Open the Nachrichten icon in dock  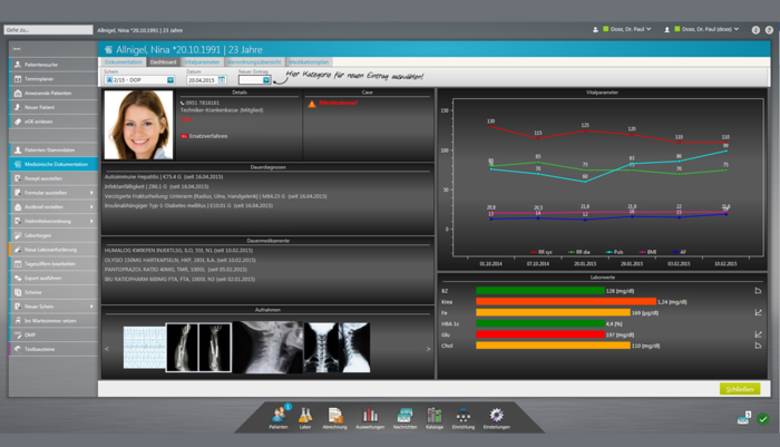click(x=404, y=414)
